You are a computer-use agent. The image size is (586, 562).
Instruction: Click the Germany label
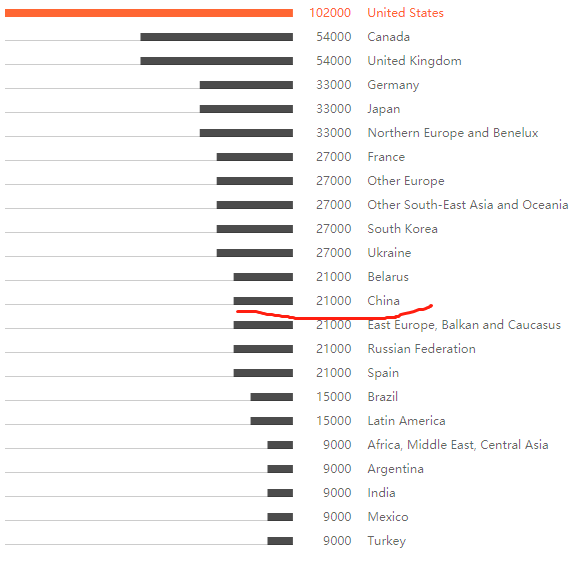(x=393, y=85)
